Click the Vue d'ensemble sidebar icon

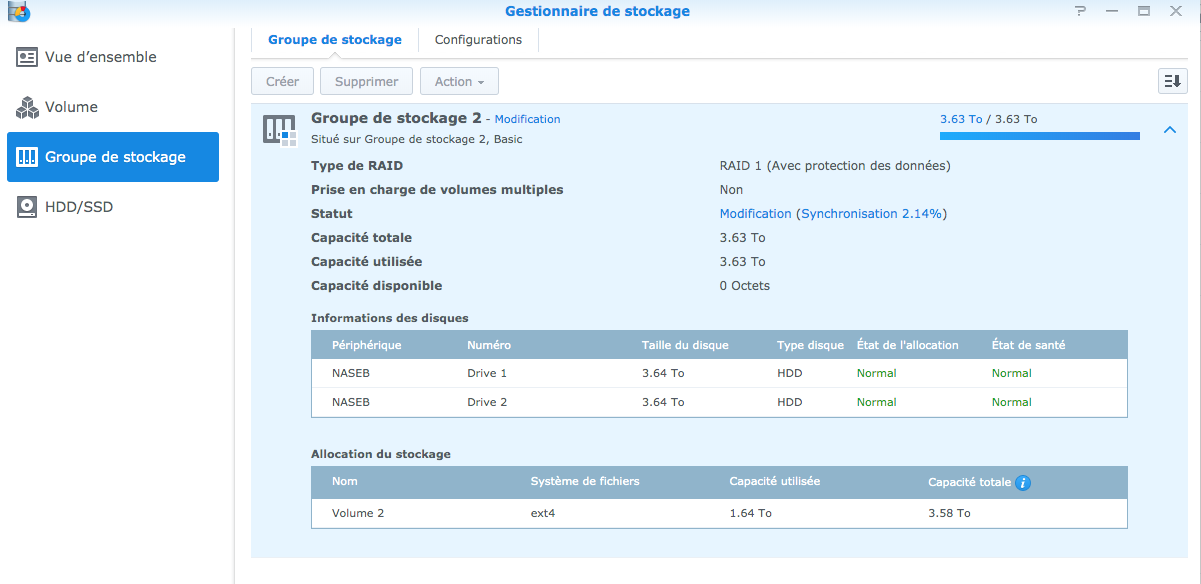(x=27, y=57)
